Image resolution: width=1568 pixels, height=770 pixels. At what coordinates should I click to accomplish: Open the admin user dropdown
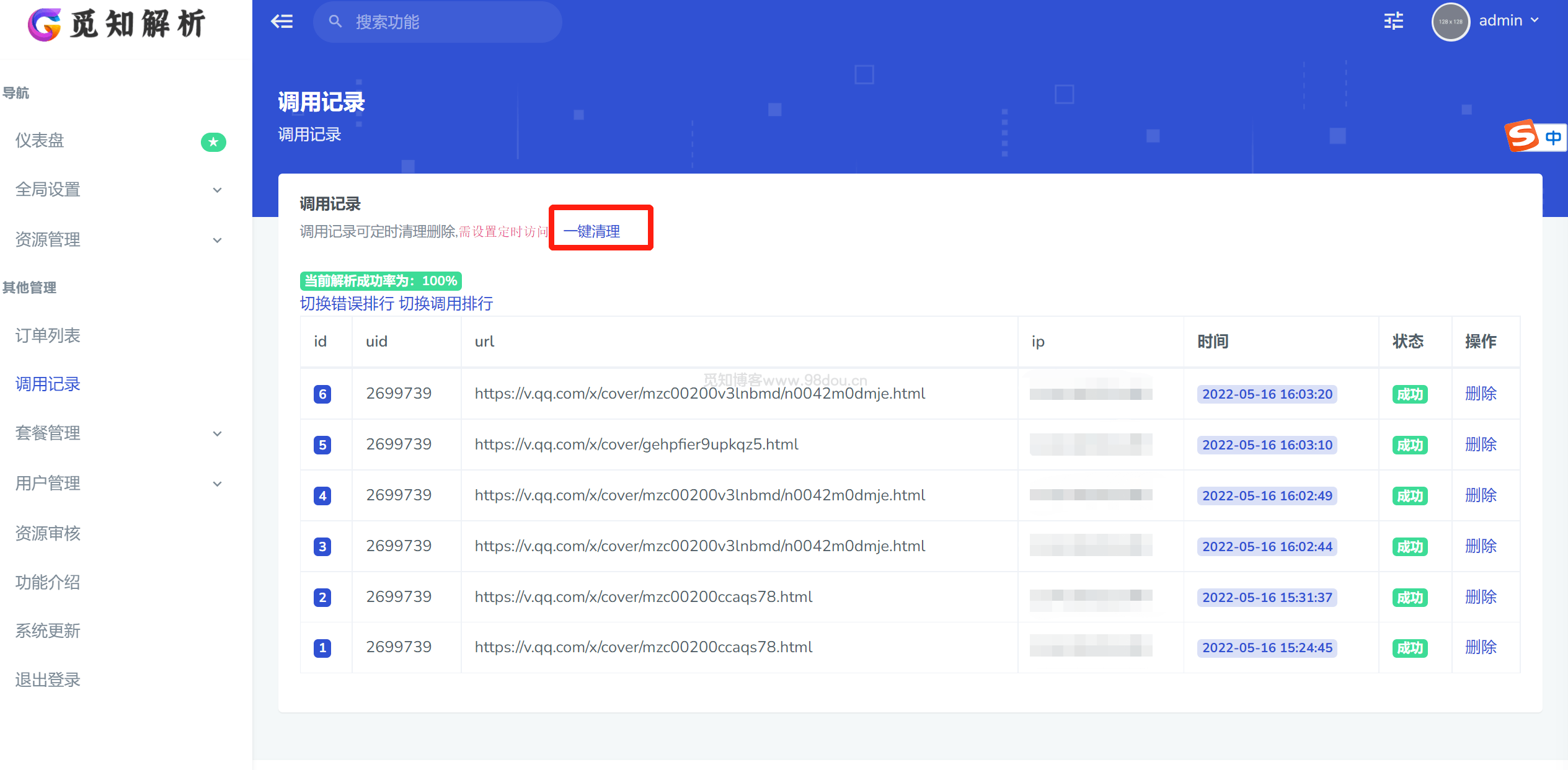1509,20
